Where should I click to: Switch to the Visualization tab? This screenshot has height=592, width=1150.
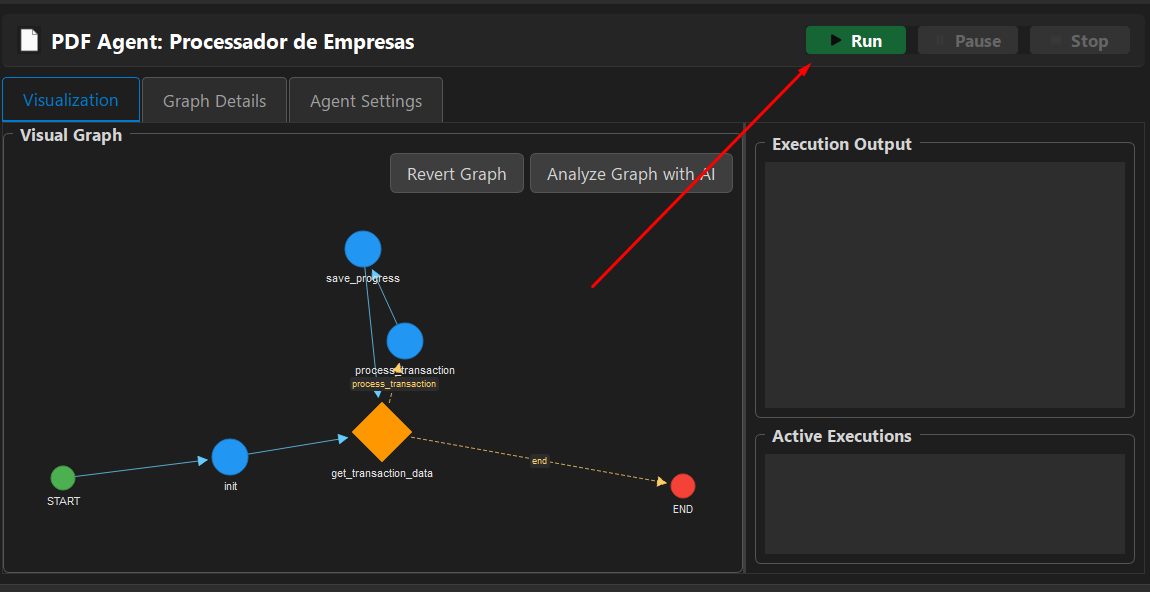[x=71, y=100]
